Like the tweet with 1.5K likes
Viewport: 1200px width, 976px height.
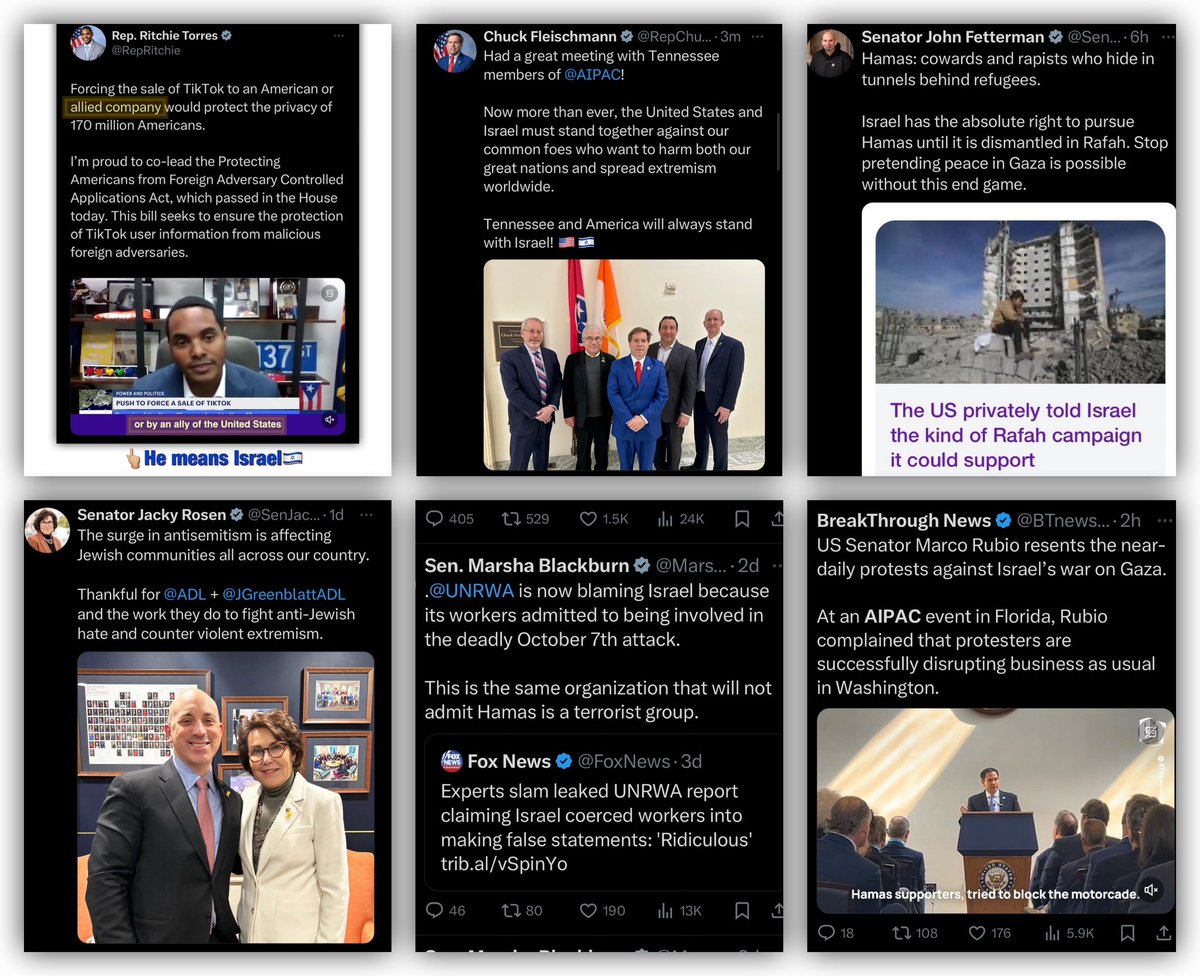pyautogui.click(x=591, y=519)
